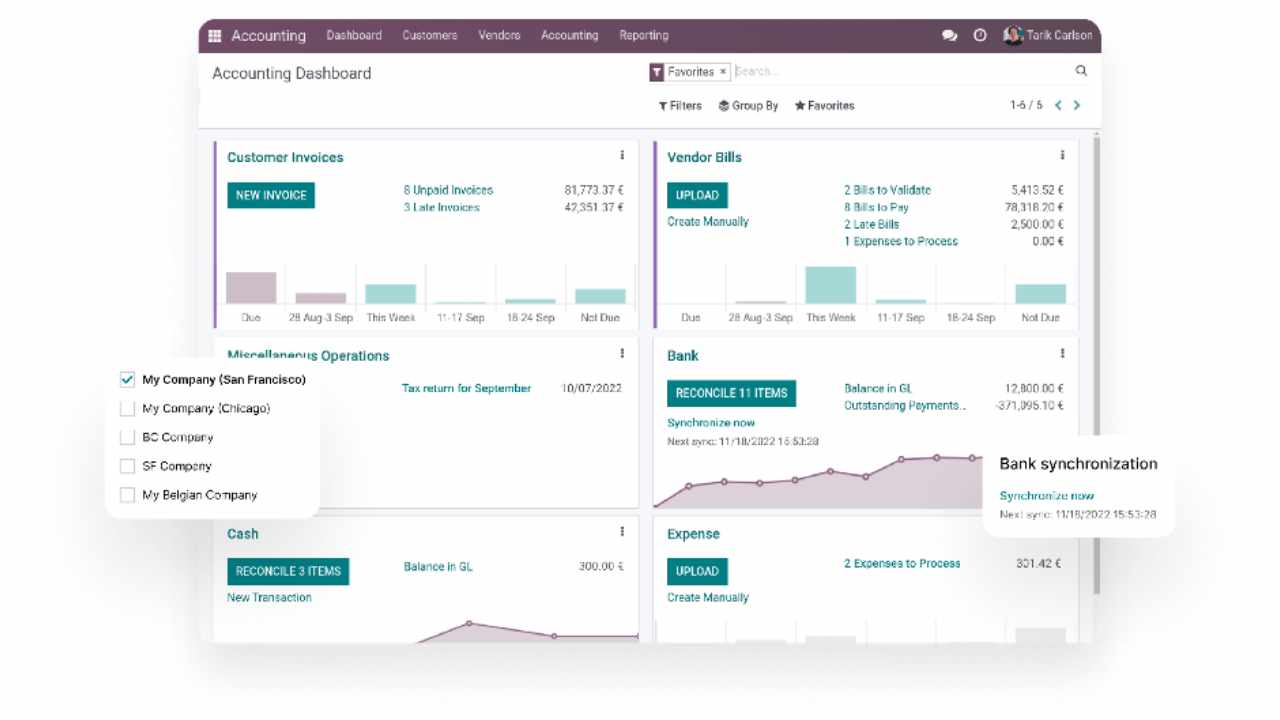Remove the Favorites filter tag
The image size is (1280, 720).
pyautogui.click(x=723, y=72)
